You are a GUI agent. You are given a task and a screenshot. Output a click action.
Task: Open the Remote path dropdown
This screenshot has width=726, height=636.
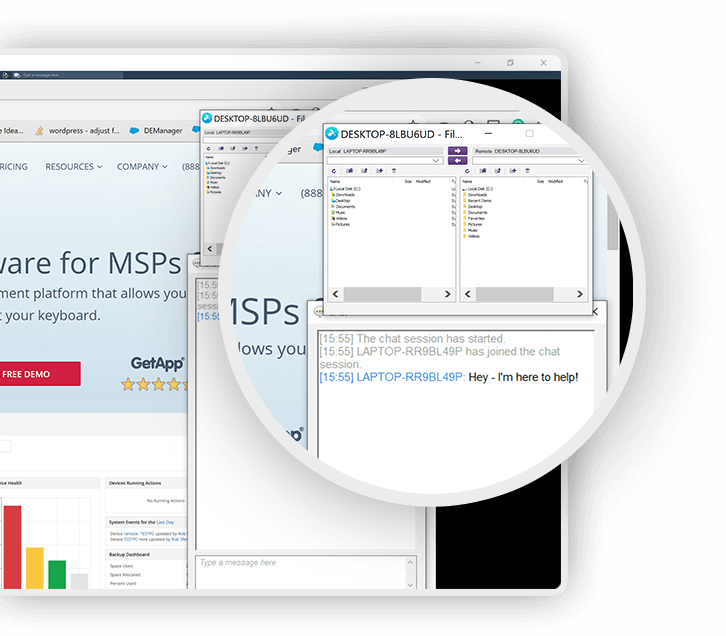click(582, 160)
